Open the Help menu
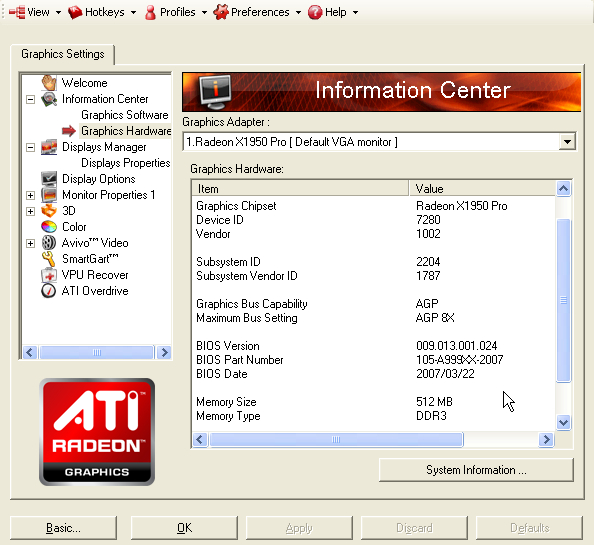 [333, 12]
